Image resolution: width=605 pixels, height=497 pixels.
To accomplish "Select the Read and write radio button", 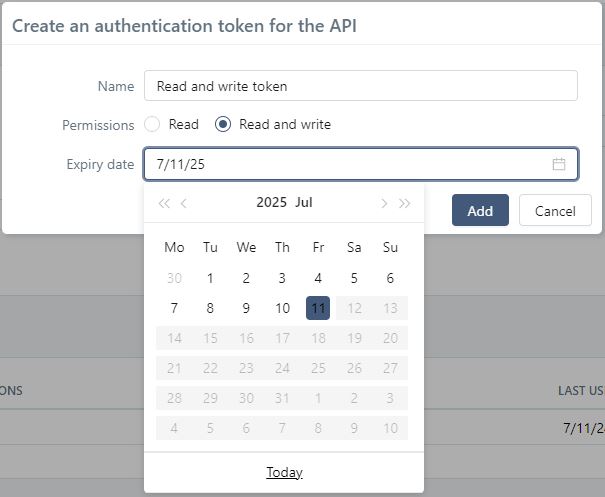I will coord(223,125).
